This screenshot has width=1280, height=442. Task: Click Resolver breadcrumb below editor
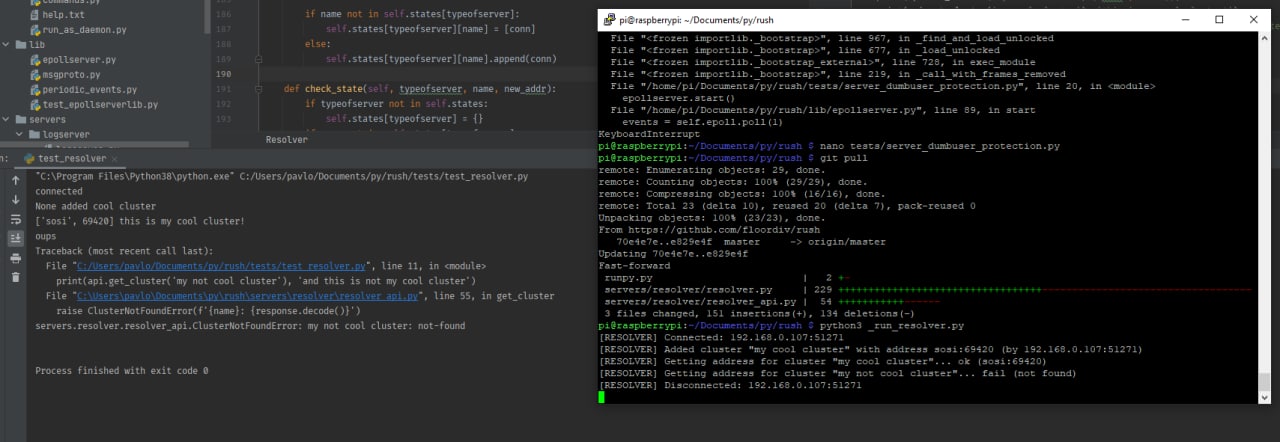click(287, 140)
